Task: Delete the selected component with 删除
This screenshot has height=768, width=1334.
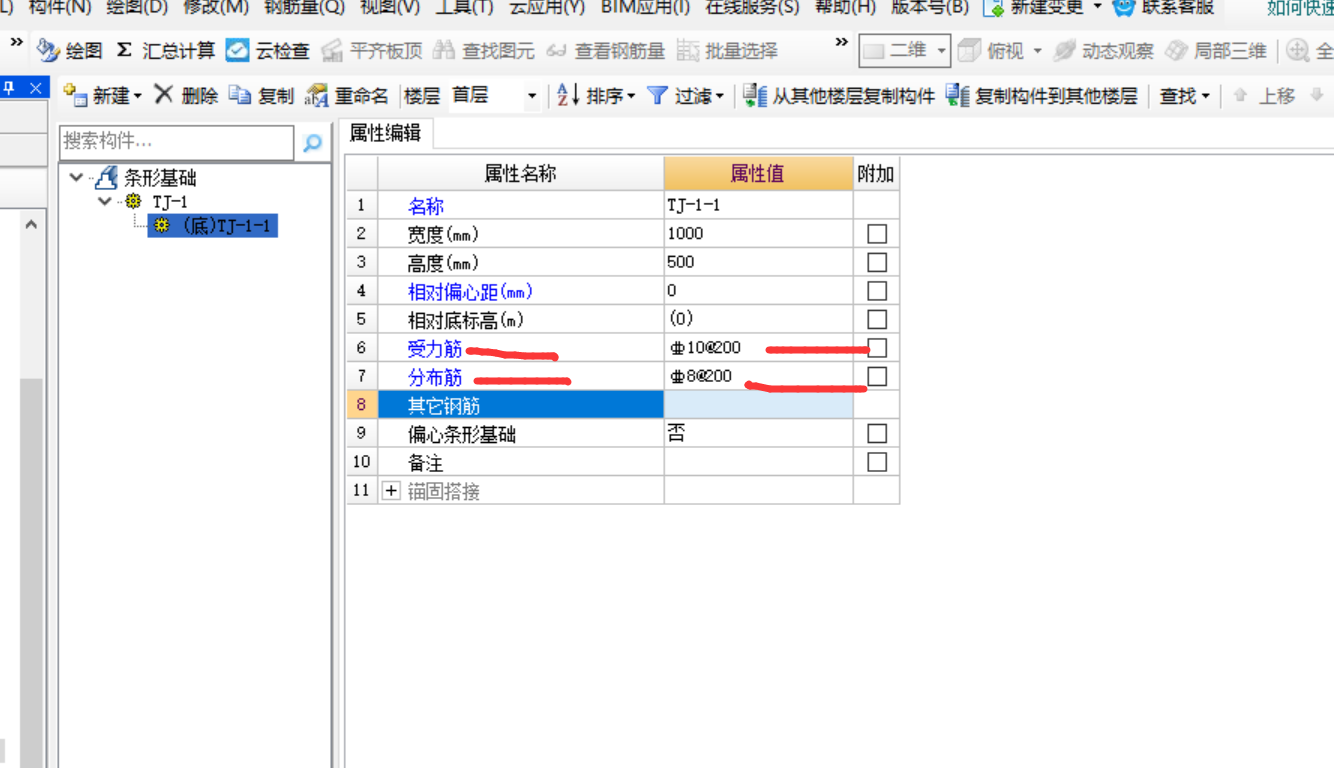Action: click(186, 96)
